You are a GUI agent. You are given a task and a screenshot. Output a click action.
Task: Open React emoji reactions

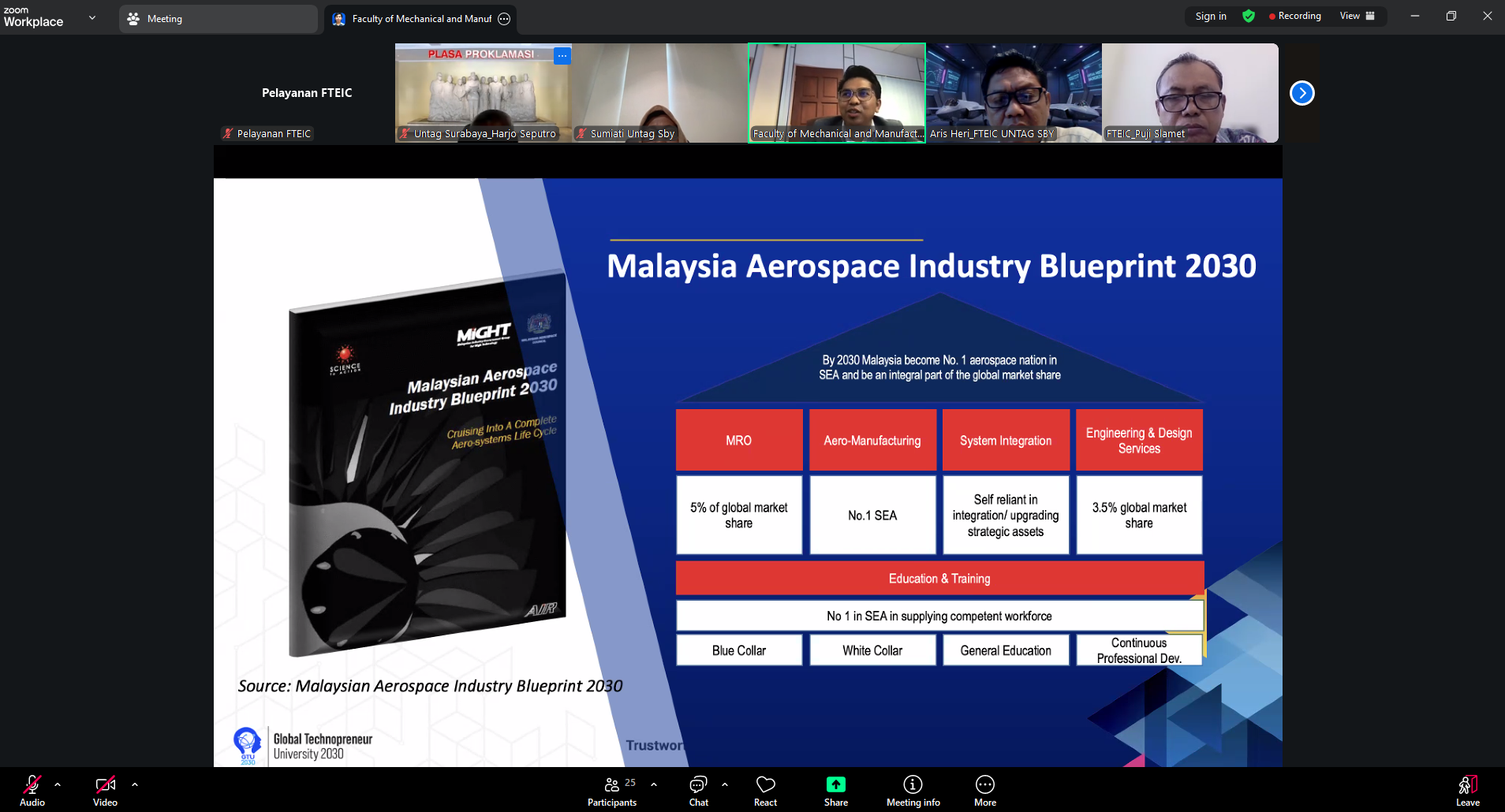[x=765, y=790]
